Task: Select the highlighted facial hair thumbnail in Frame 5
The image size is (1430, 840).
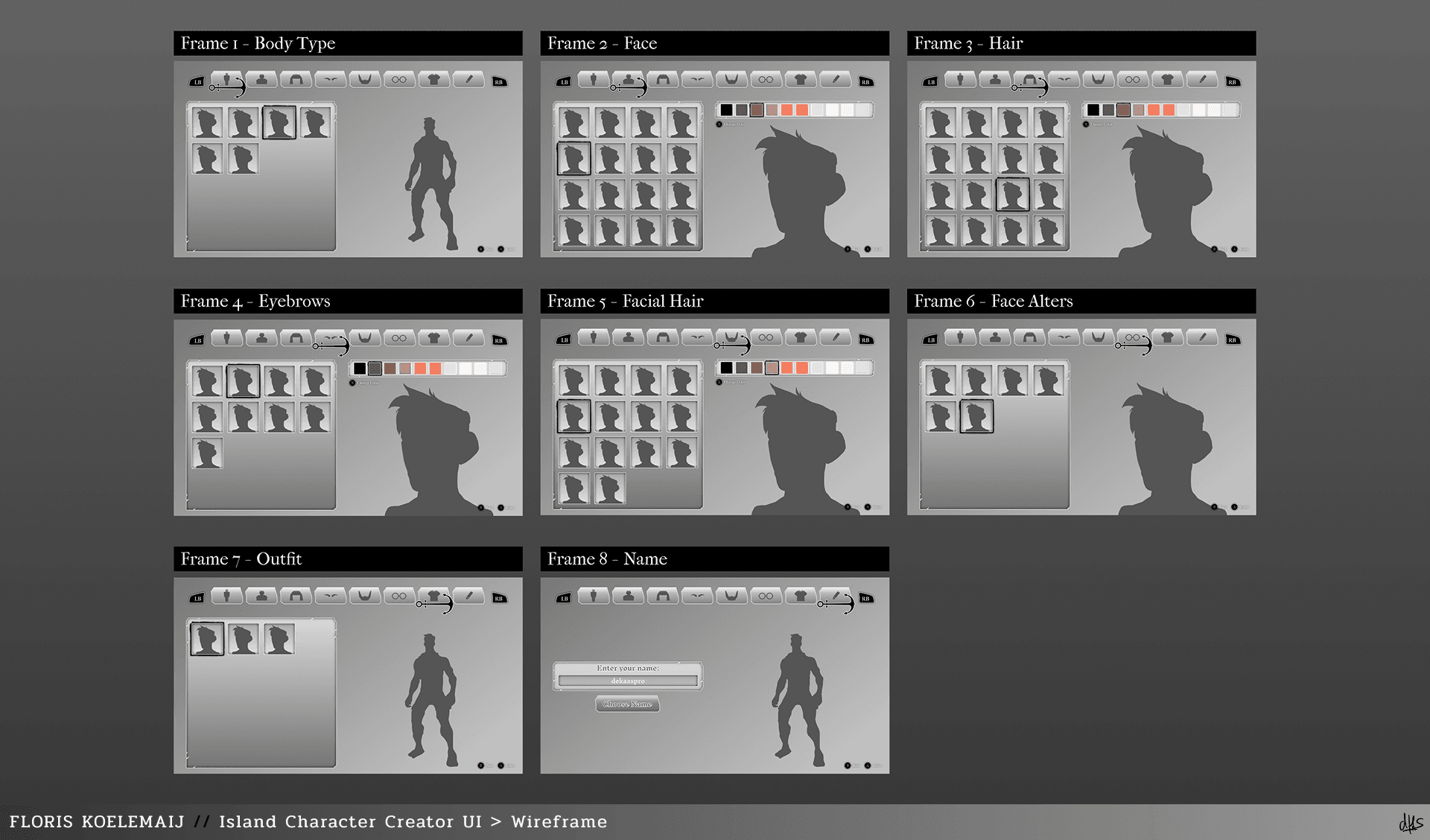Action: point(574,417)
